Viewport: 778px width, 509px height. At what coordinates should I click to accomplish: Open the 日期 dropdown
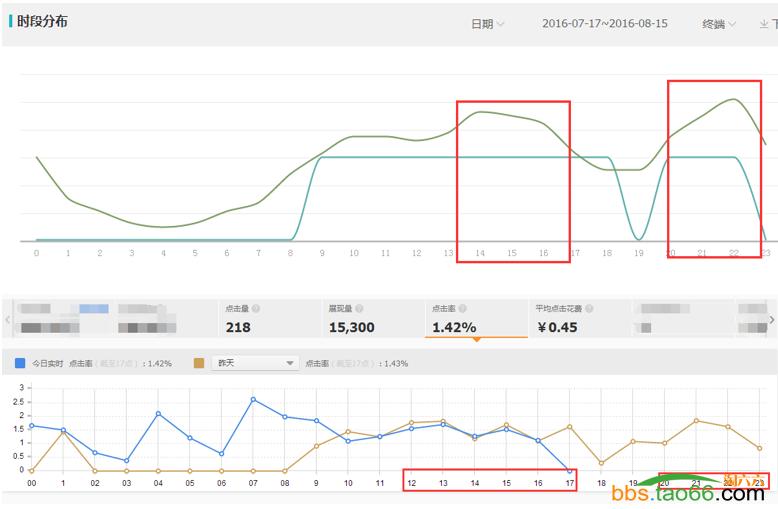487,24
